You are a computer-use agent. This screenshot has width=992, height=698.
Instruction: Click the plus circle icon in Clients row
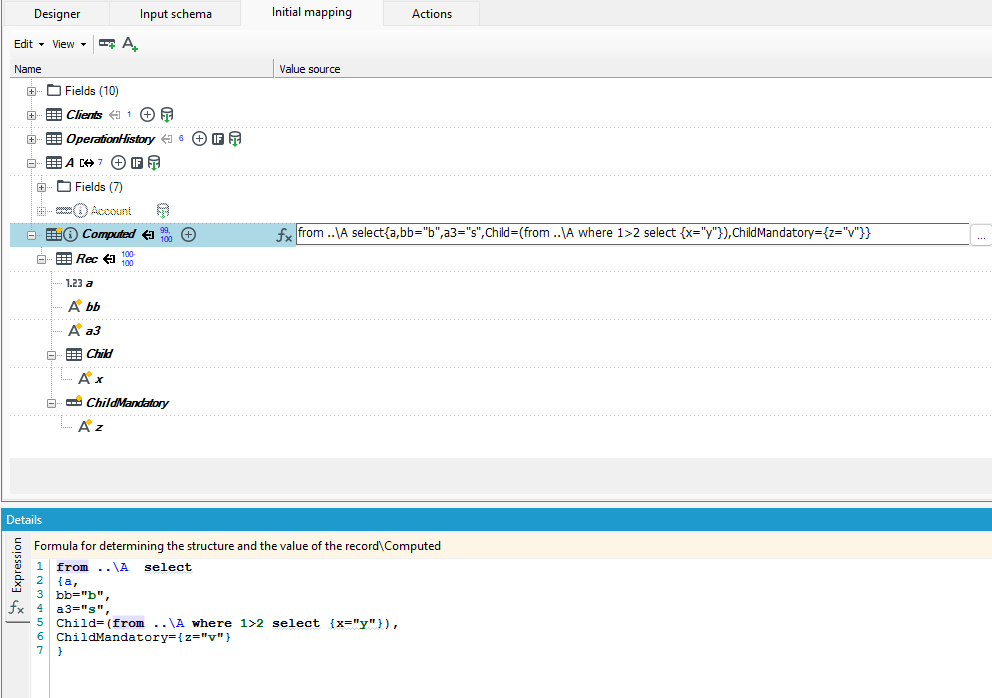click(147, 115)
